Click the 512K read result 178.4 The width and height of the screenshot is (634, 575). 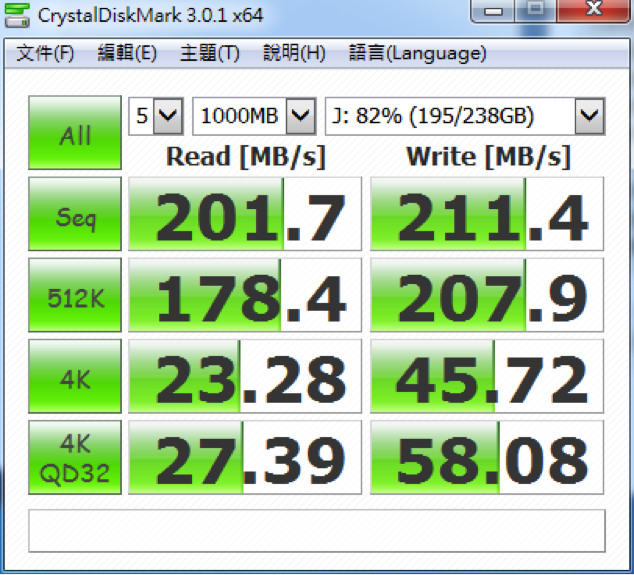click(245, 295)
